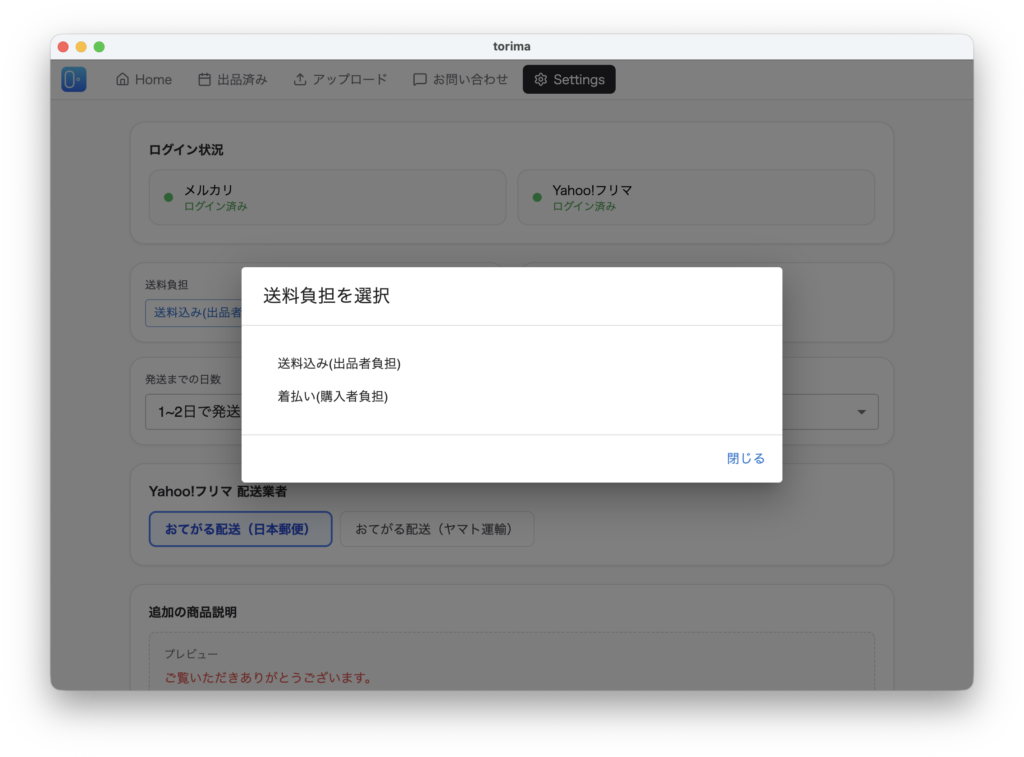Open the 送料負担 dropdown field

(x=194, y=312)
